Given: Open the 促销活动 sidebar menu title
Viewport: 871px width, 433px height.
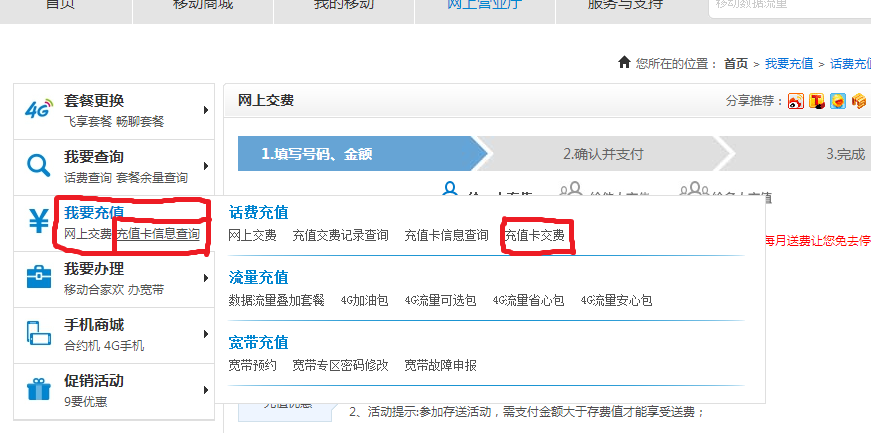Looking at the screenshot, I should [x=94, y=381].
